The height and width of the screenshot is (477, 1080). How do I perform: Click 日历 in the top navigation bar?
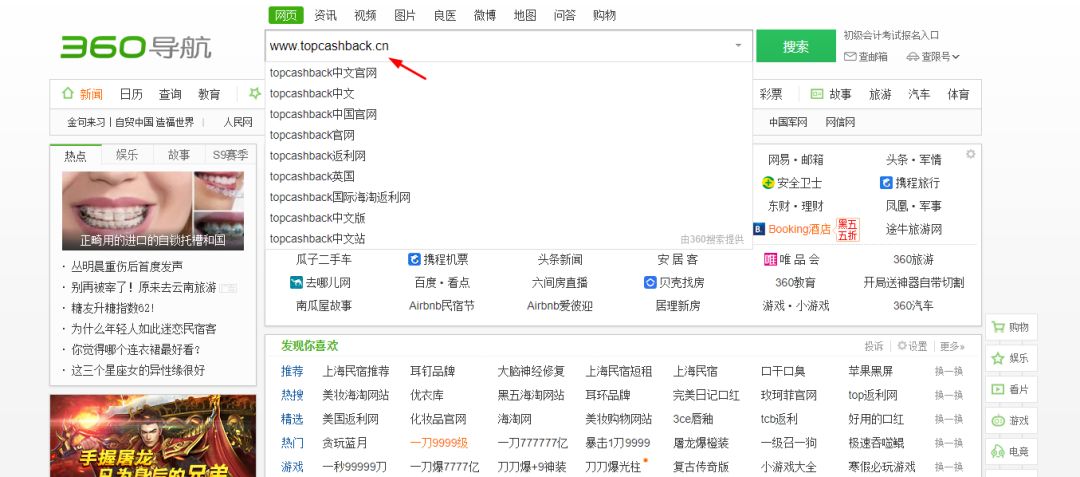tap(131, 94)
